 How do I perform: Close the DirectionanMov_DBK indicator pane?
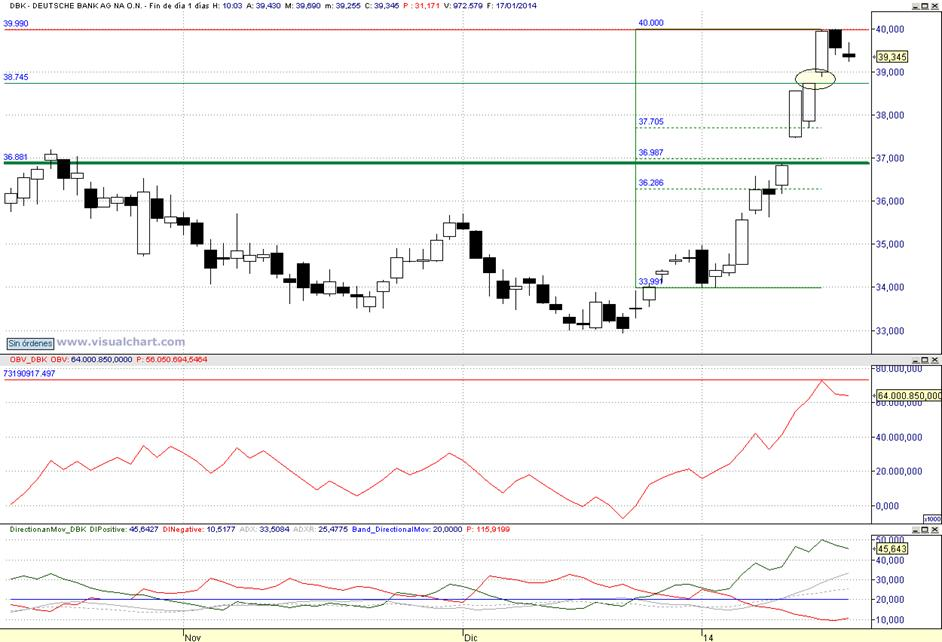(x=934, y=530)
